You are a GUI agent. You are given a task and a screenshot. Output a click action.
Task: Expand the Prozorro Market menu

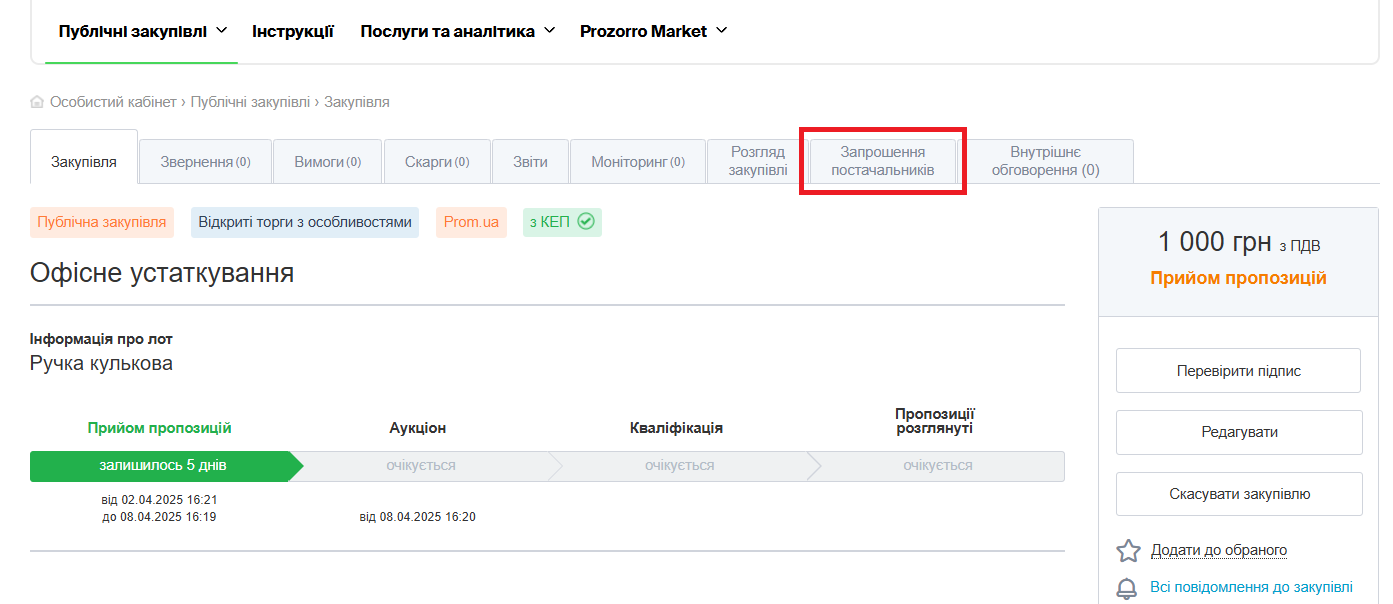653,31
